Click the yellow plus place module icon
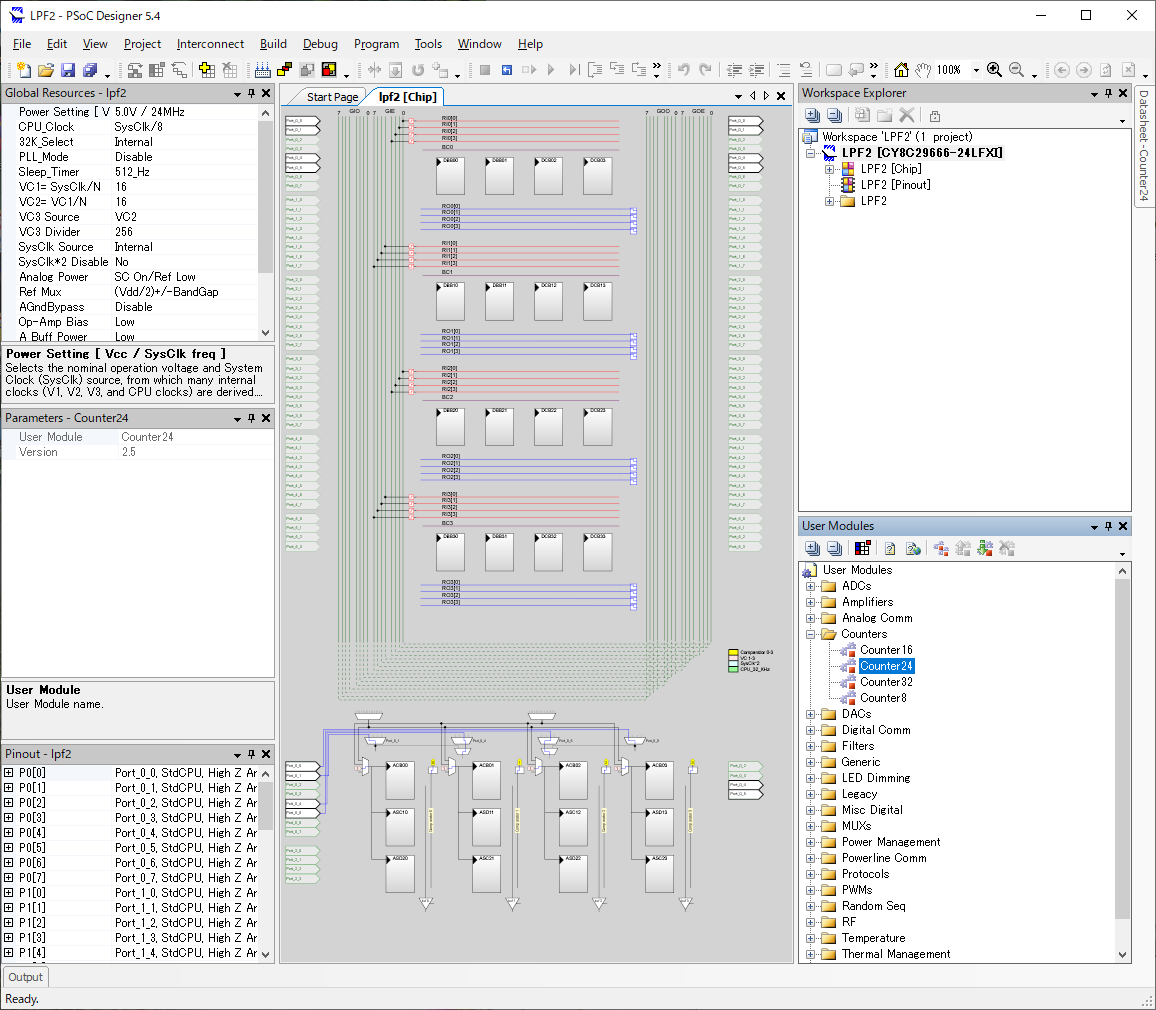This screenshot has height=1010, width=1156. click(x=207, y=70)
